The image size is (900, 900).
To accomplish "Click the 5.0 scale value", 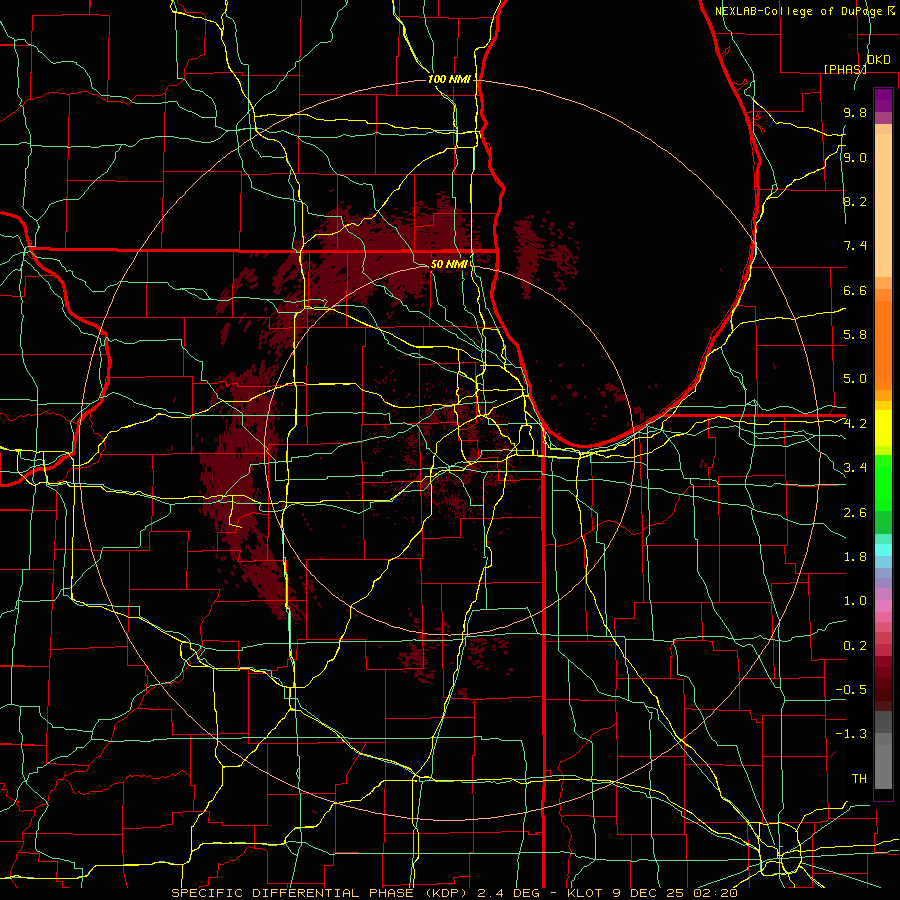I will click(855, 379).
